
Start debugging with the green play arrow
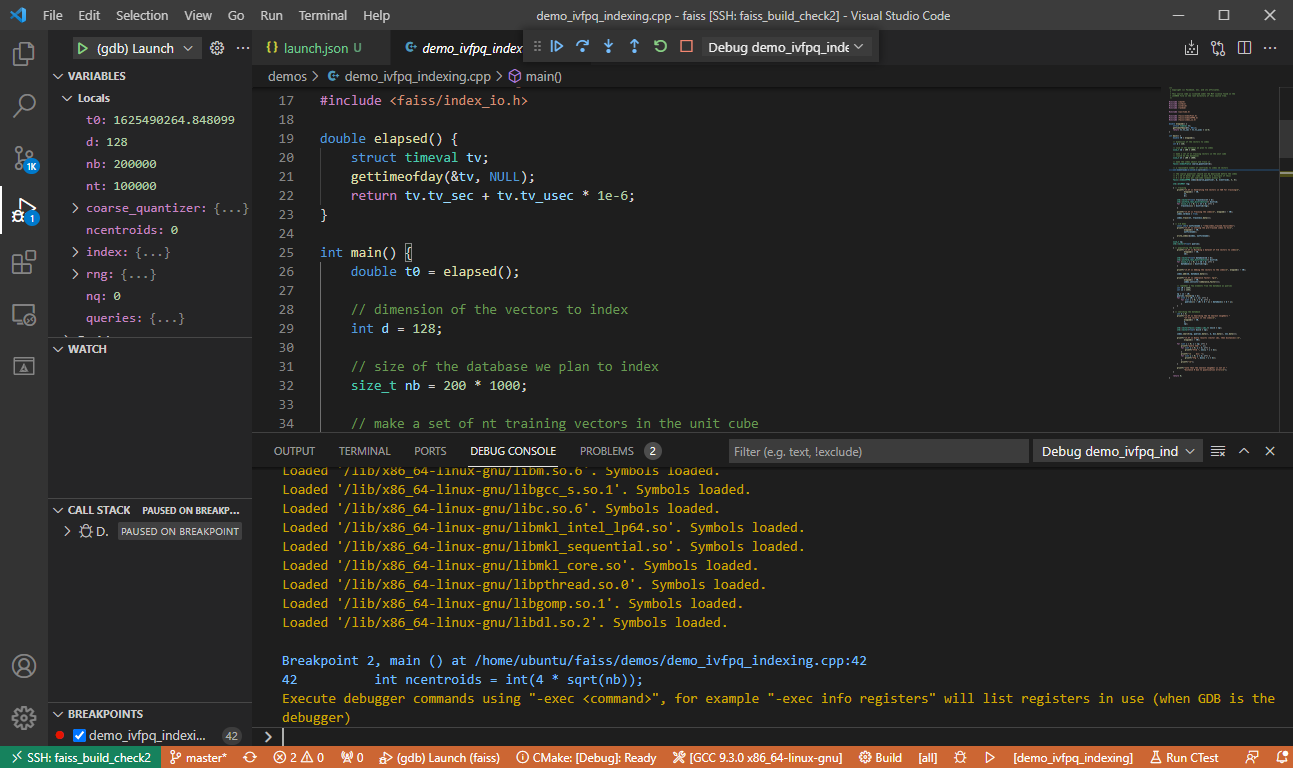point(83,48)
